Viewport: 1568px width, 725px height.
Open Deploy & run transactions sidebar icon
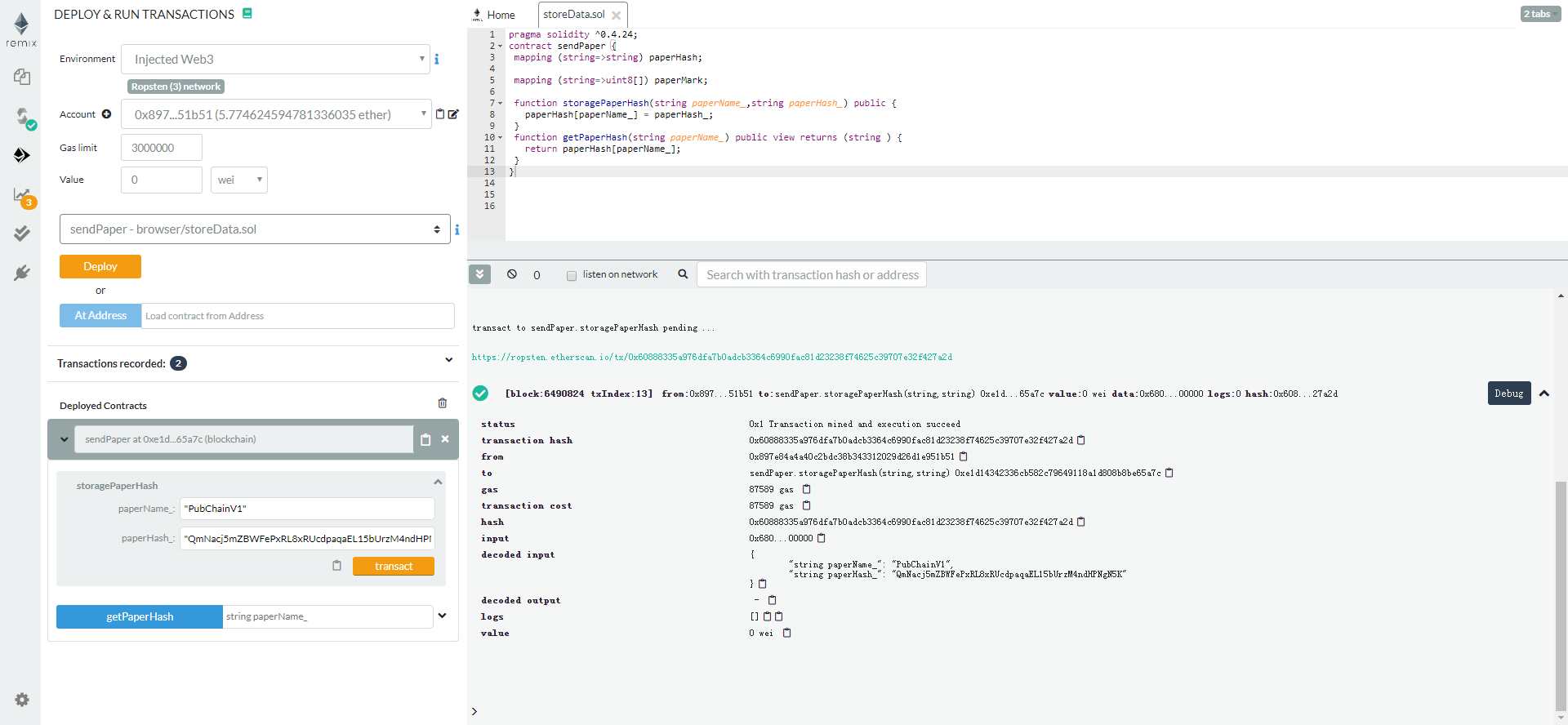pos(22,155)
